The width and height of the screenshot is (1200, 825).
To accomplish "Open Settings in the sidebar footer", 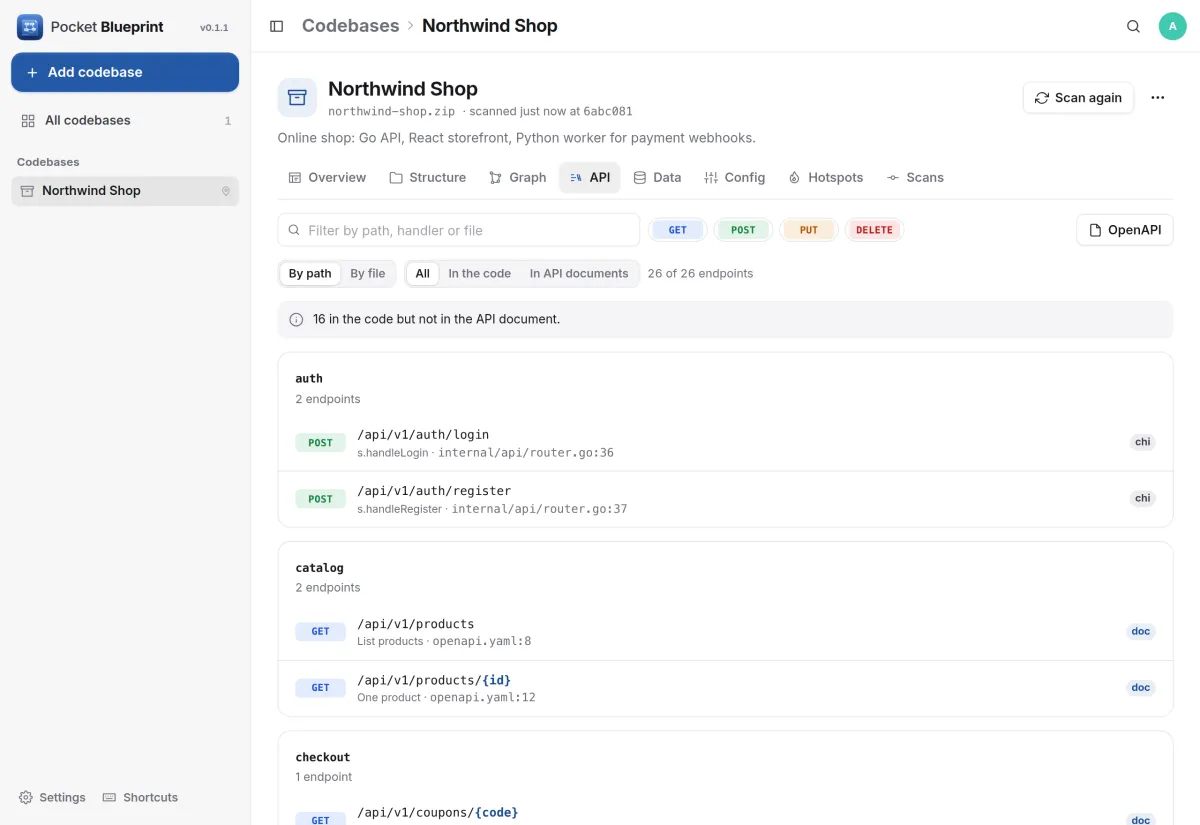I will [x=52, y=797].
